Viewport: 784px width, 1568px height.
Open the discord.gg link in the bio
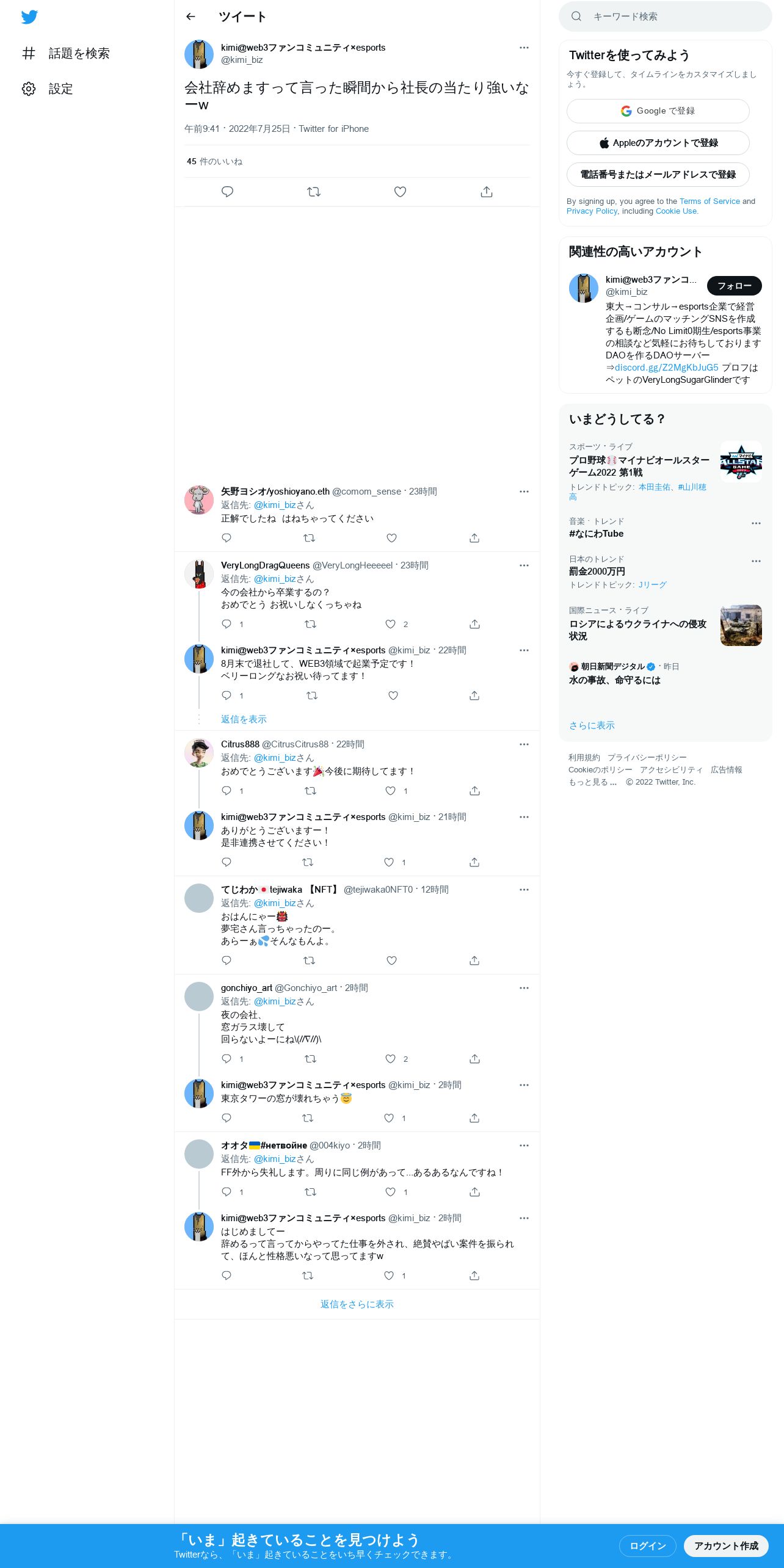666,368
